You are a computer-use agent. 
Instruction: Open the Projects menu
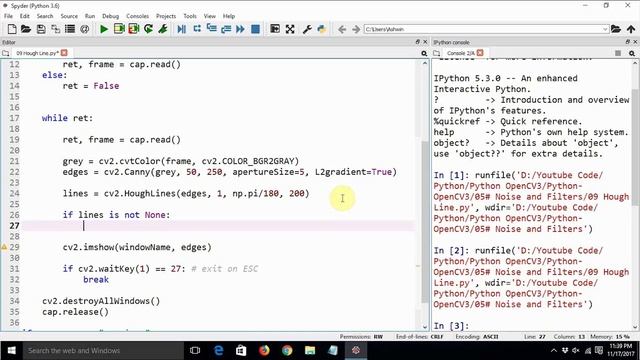166,16
